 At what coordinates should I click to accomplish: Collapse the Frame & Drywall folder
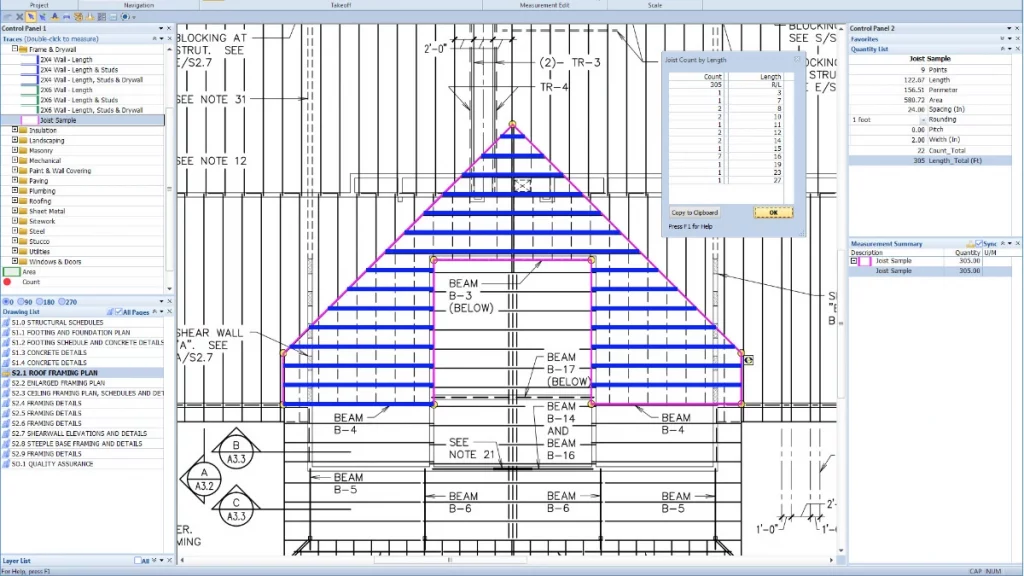tap(14, 48)
